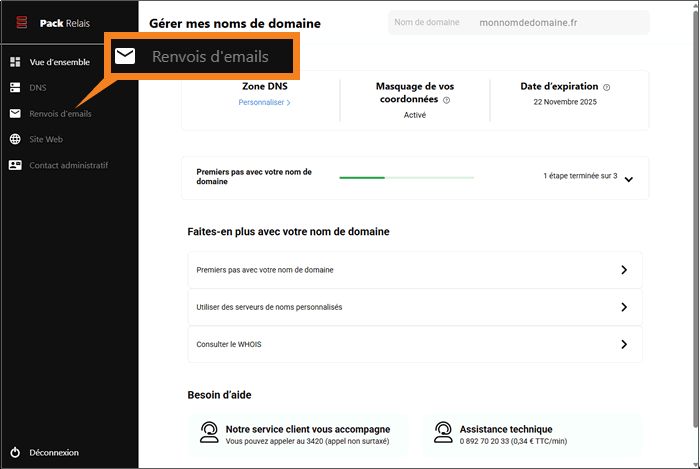Click the 22 Novembre 2025 expiration date
Screen dimensions: 700x469
pos(565,102)
